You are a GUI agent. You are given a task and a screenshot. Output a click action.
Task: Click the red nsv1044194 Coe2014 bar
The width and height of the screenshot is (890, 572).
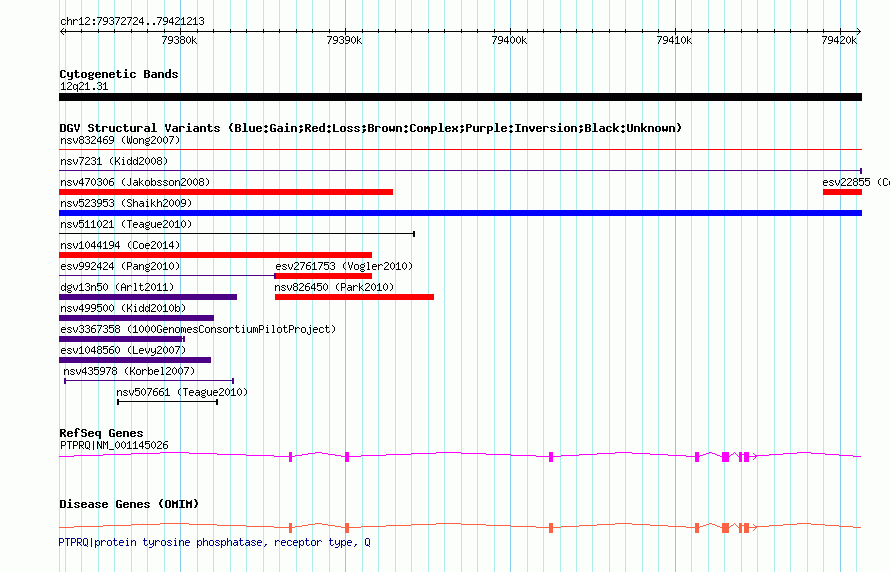pyautogui.click(x=216, y=255)
